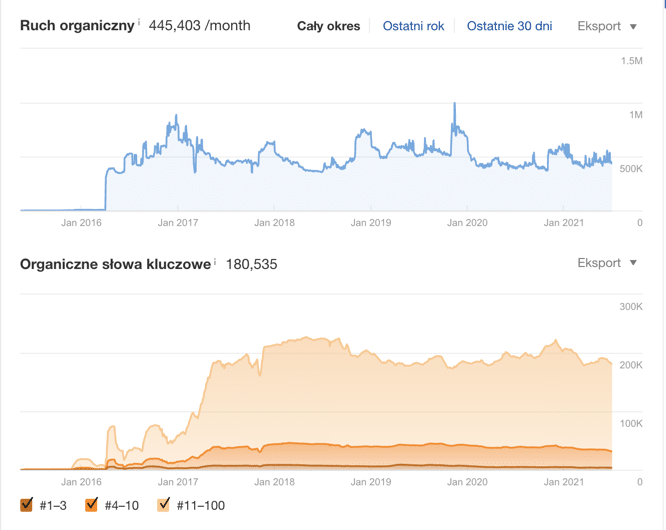Show Ostatnie 30 dni time range

tap(509, 26)
